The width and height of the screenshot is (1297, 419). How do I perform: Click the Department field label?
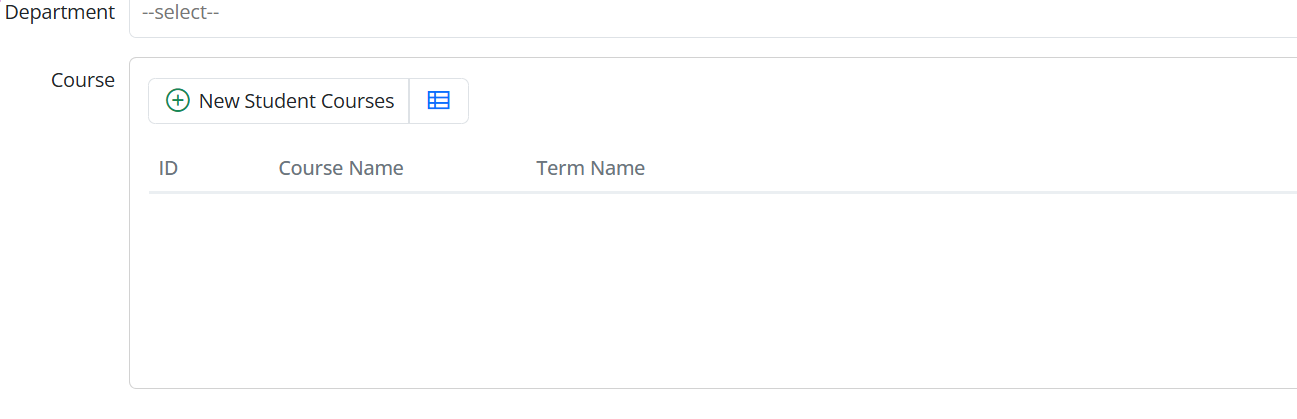tap(60, 14)
